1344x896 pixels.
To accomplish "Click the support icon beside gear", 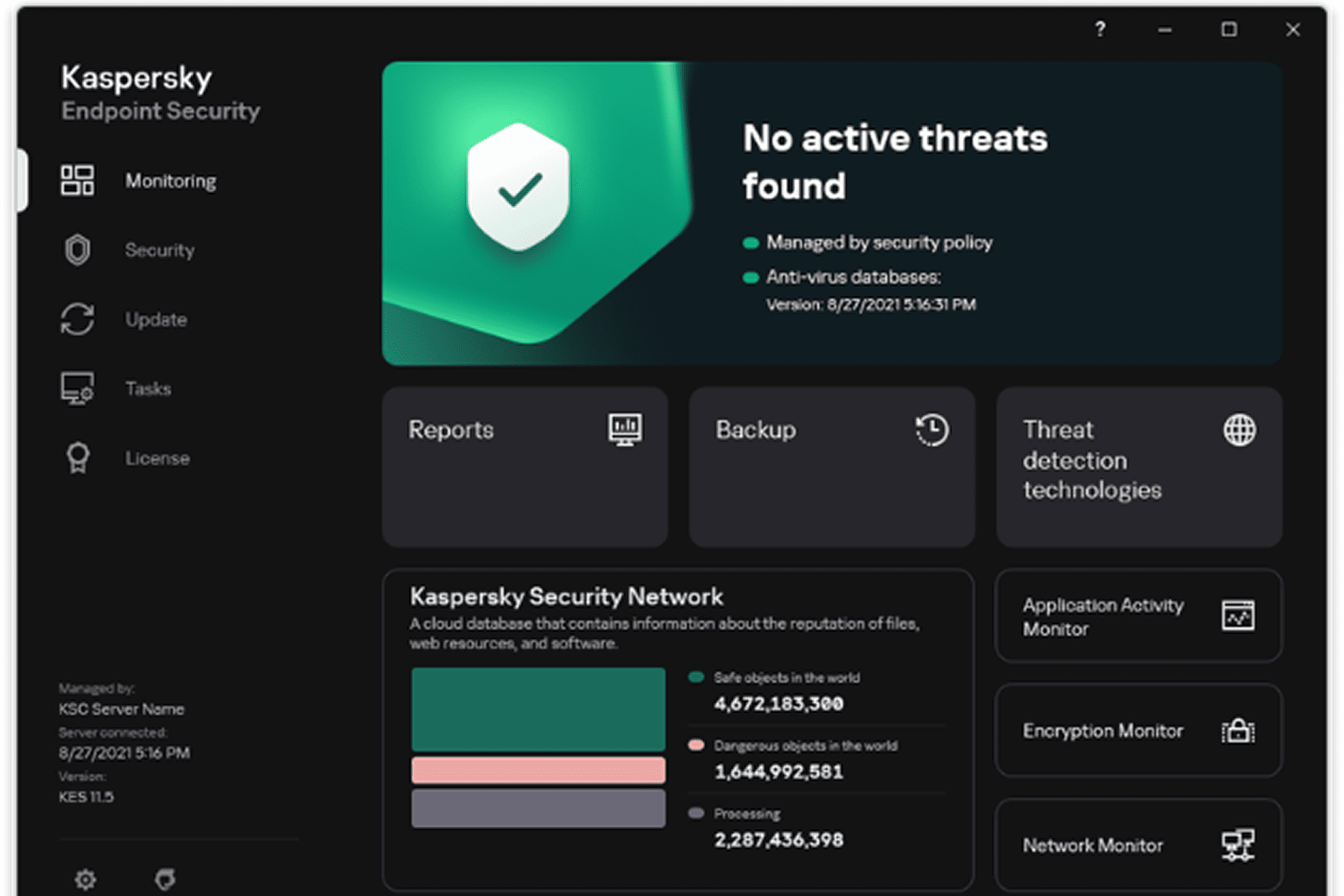I will pyautogui.click(x=165, y=879).
